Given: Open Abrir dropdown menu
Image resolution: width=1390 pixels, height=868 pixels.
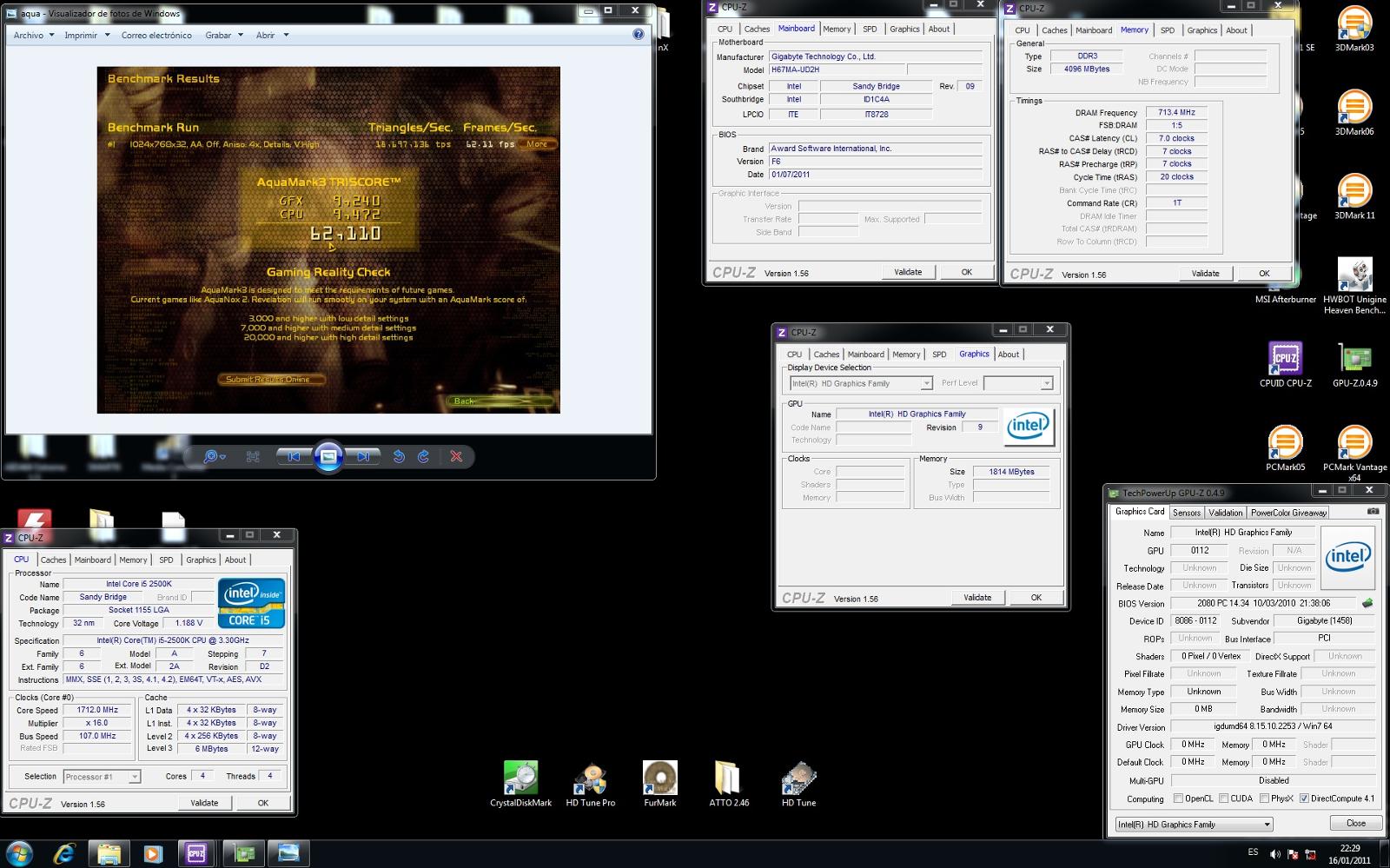Looking at the screenshot, I should click(272, 36).
